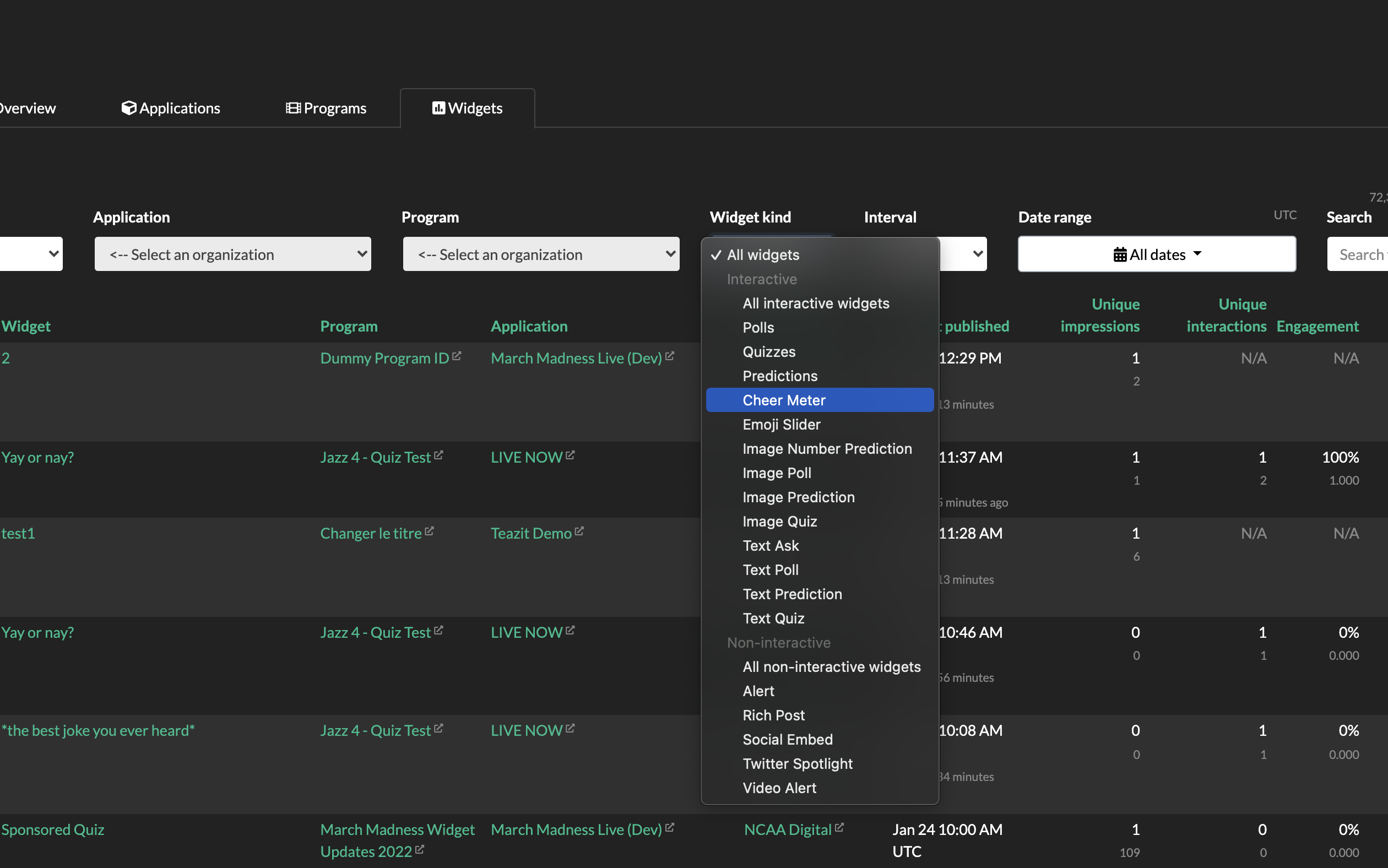Pick All non-interactive widgets option
This screenshot has height=868, width=1388.
831,666
